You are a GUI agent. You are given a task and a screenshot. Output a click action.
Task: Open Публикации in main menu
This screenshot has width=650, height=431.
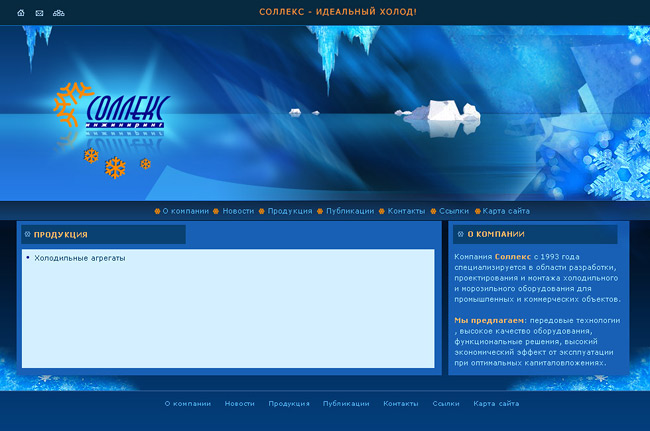pyautogui.click(x=350, y=211)
